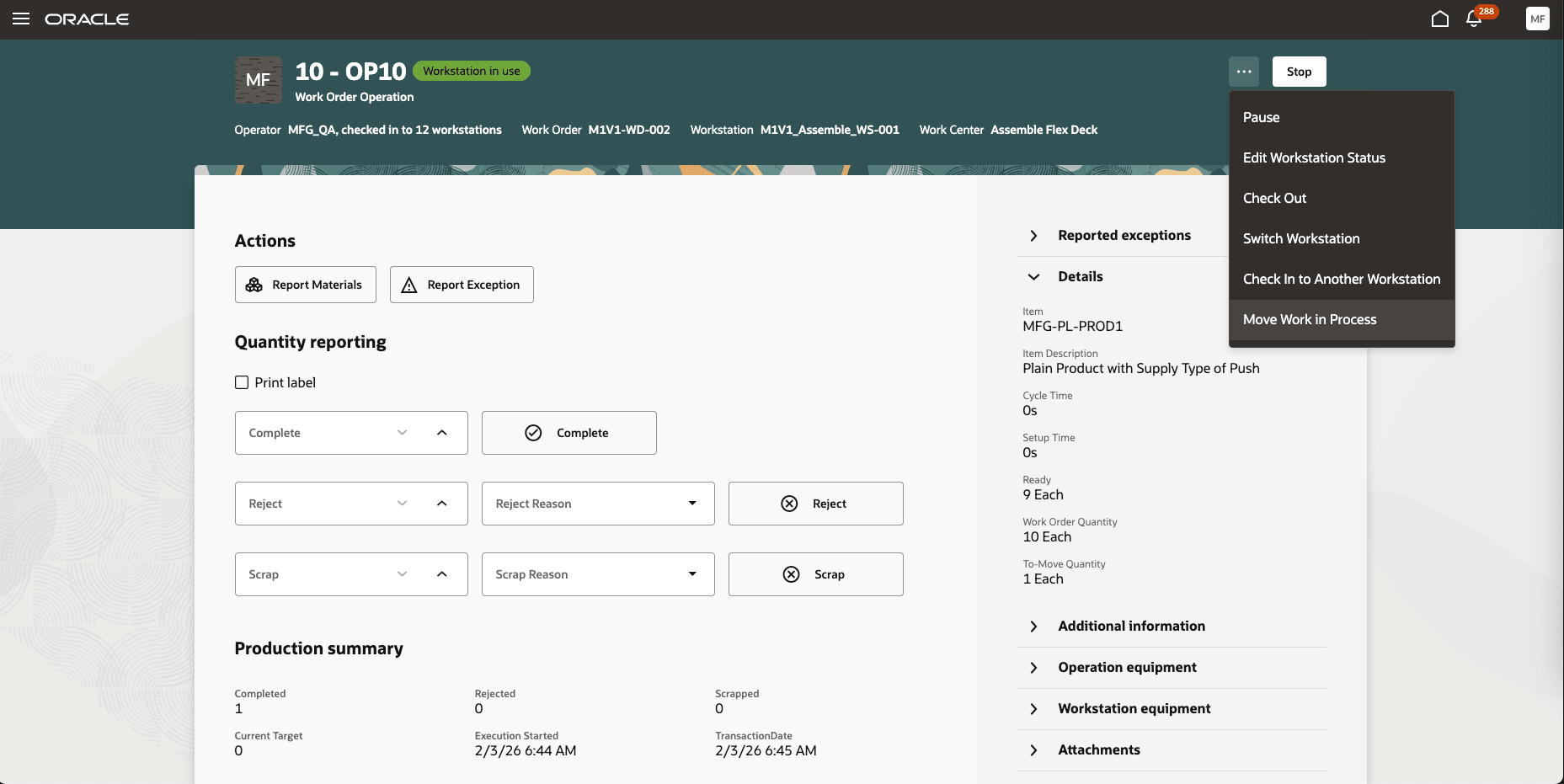Click TransactionDate value 2/3/26 6:45 AM

pos(766,751)
